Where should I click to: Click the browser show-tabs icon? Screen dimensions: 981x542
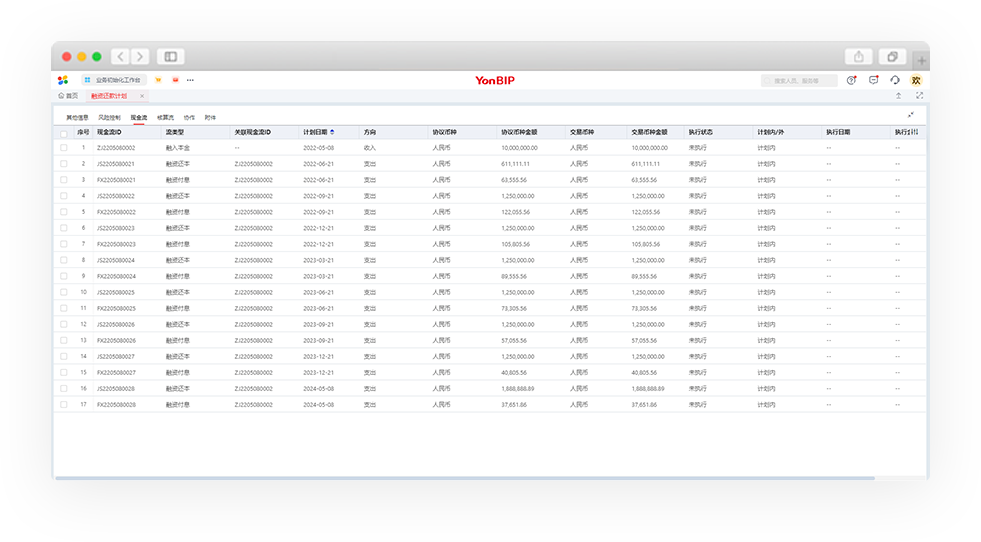pyautogui.click(x=893, y=56)
